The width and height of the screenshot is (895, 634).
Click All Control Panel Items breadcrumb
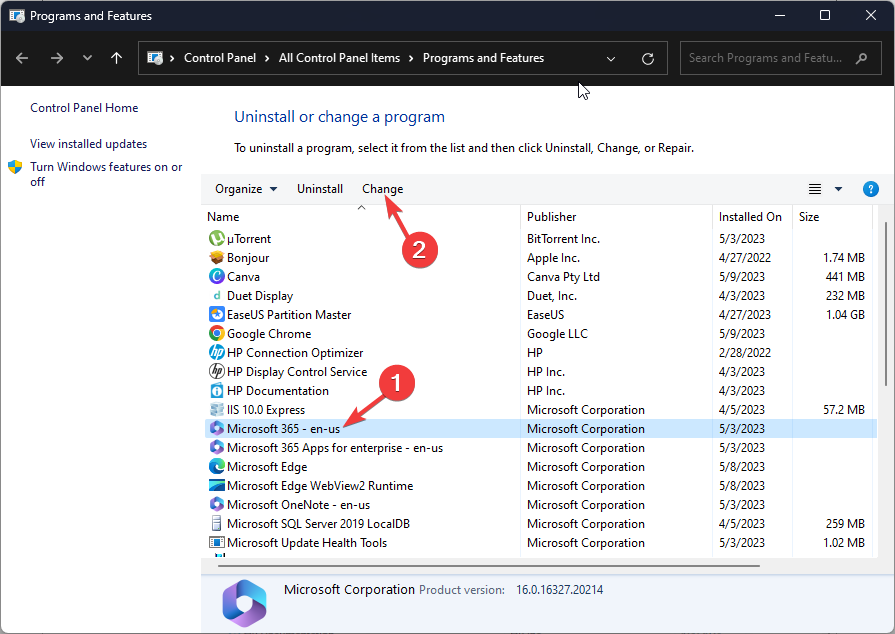click(339, 58)
